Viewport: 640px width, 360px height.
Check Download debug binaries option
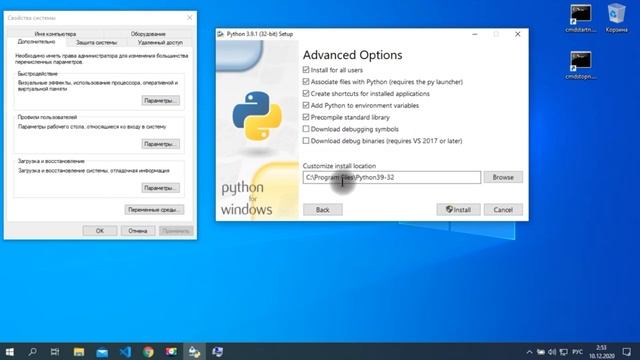[306, 141]
